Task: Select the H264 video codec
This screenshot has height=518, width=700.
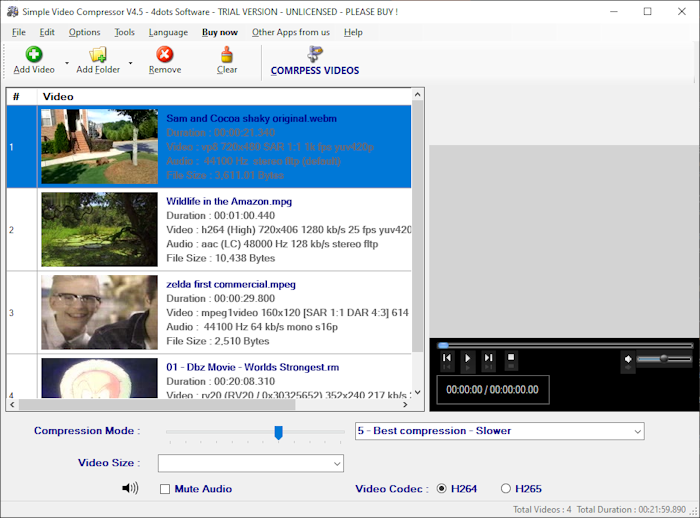Action: click(x=441, y=489)
